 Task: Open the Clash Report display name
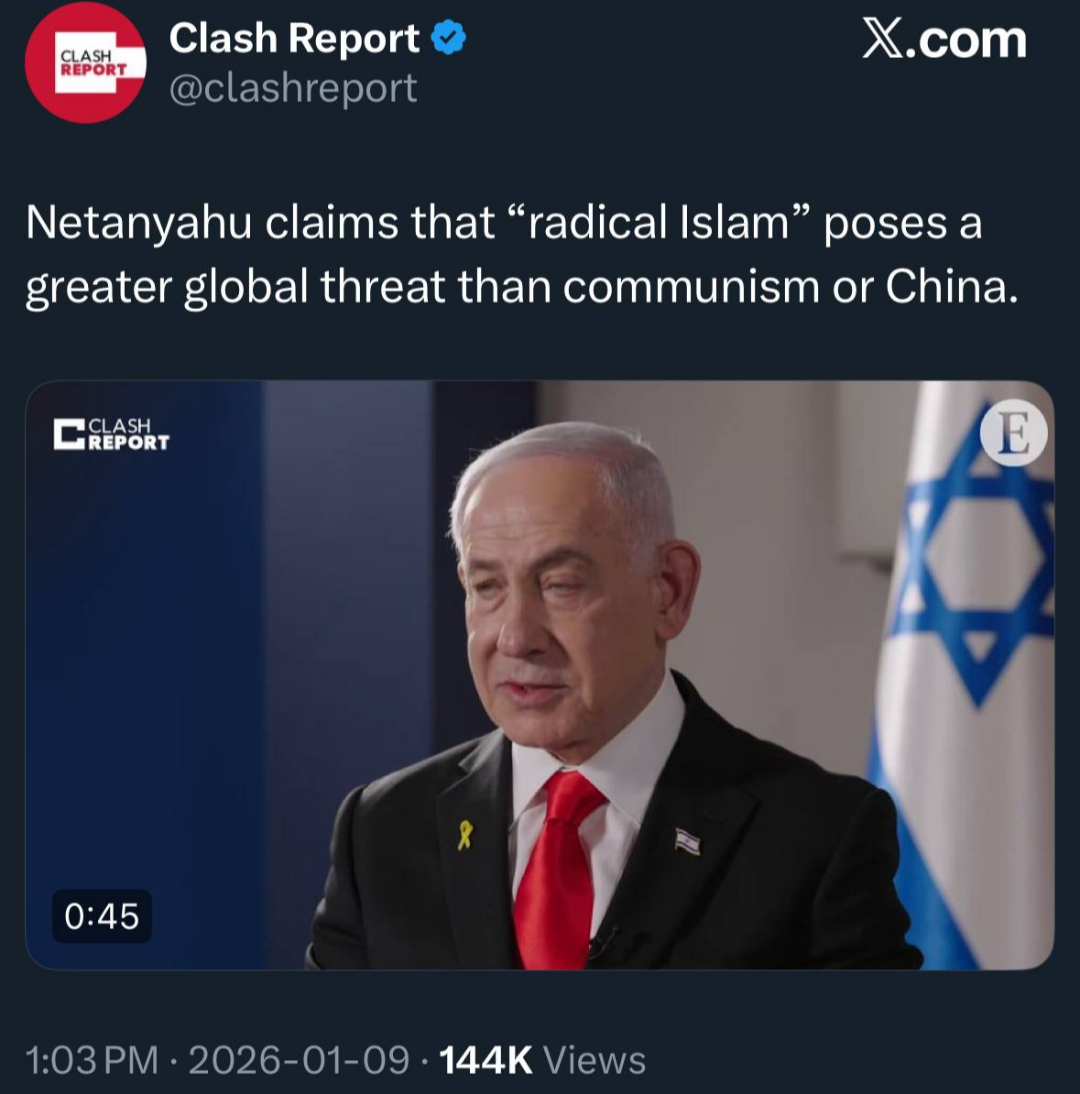click(294, 38)
